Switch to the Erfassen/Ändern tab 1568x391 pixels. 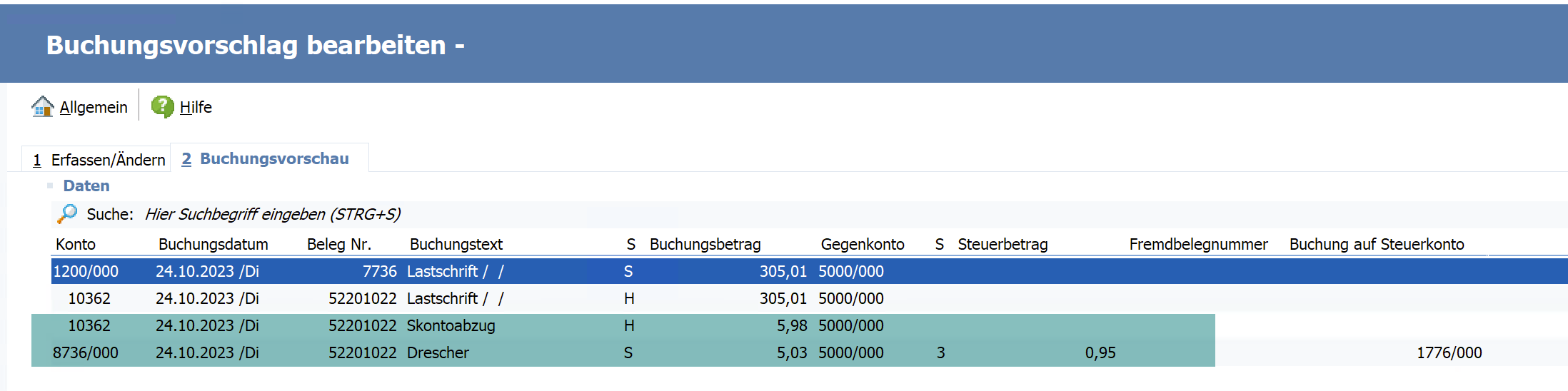pyautogui.click(x=99, y=160)
